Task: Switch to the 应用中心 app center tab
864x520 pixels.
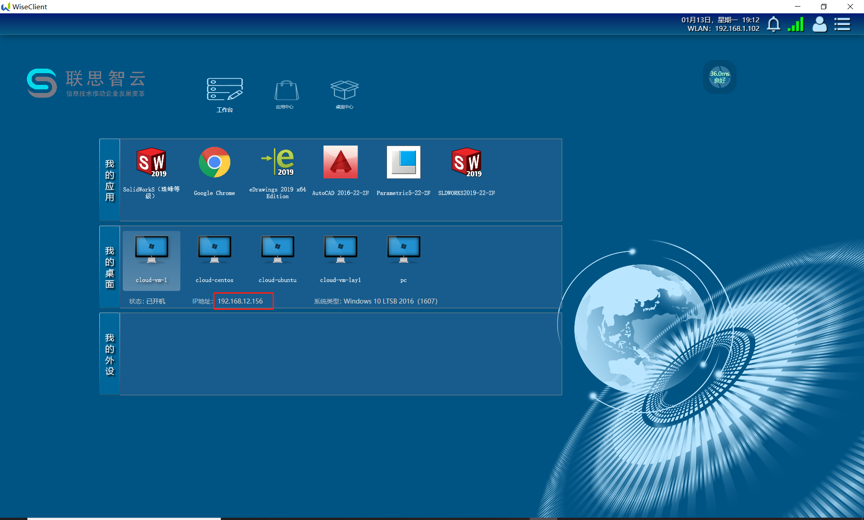Action: 285,93
